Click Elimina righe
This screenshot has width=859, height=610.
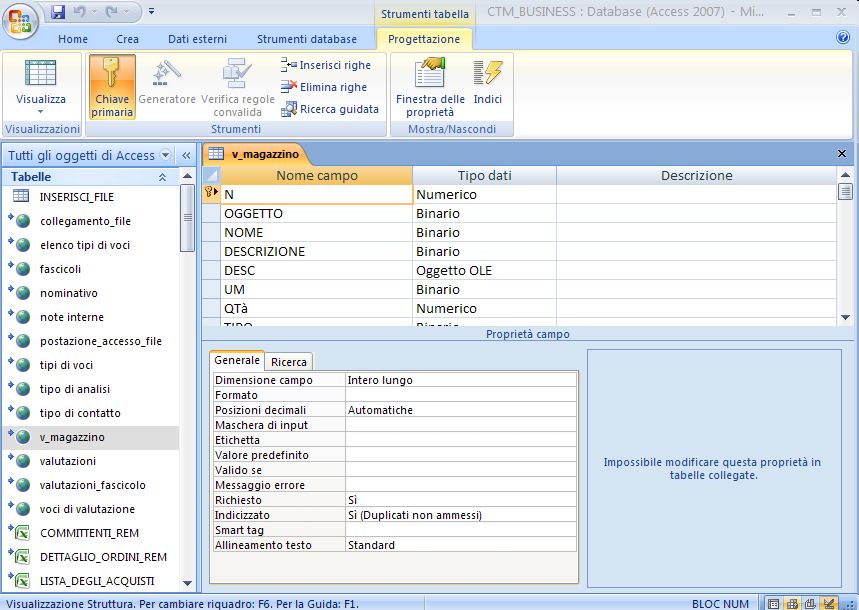[324, 87]
